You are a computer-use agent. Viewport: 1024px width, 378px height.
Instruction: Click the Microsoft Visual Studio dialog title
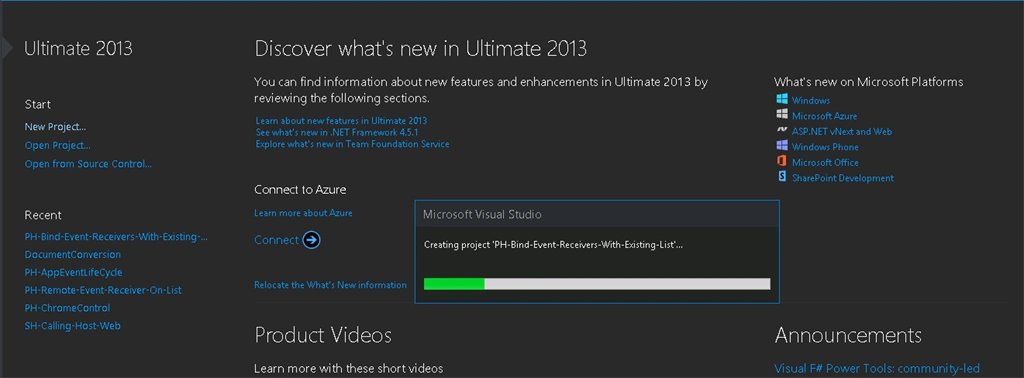tap(482, 214)
